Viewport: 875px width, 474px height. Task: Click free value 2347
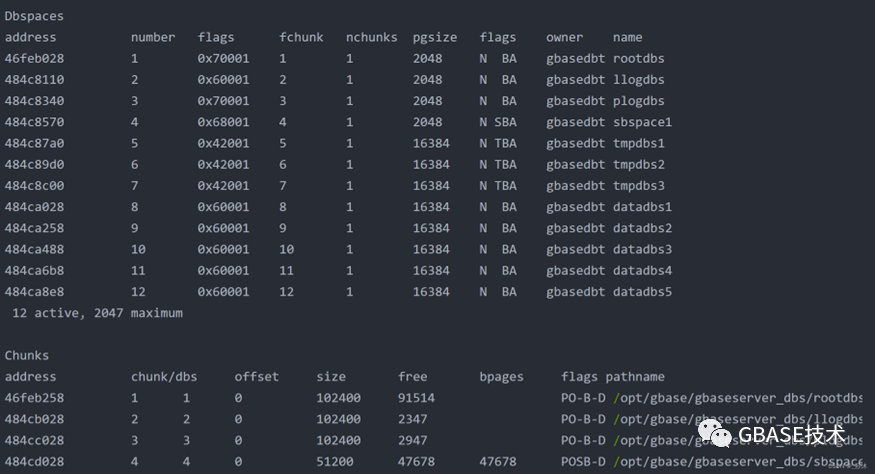coord(412,419)
